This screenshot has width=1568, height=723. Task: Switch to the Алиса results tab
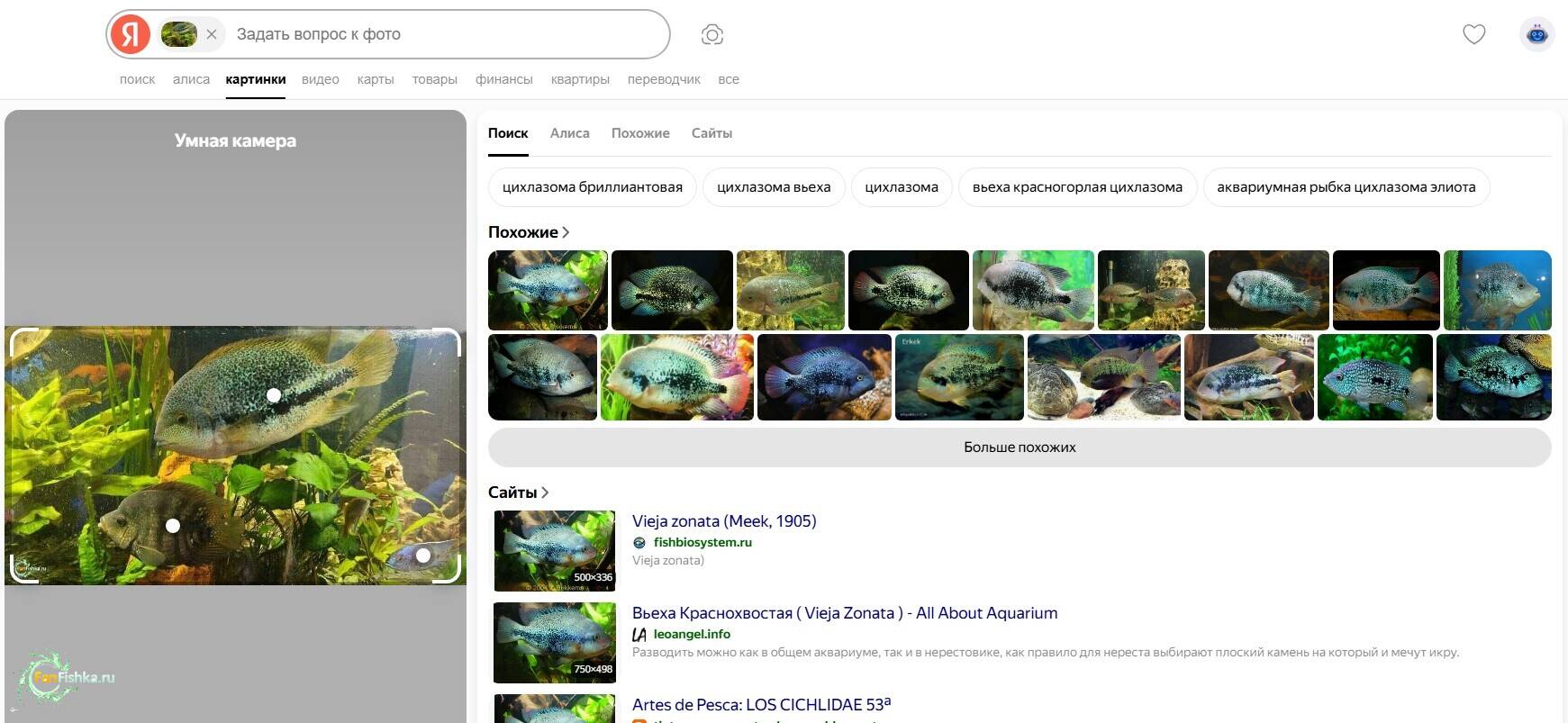click(569, 133)
